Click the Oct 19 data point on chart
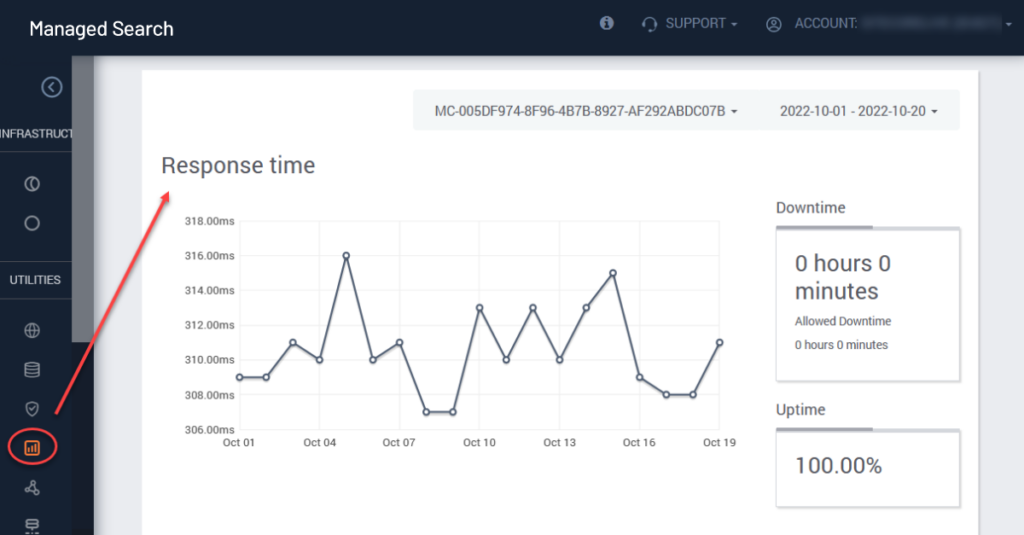 [x=719, y=342]
